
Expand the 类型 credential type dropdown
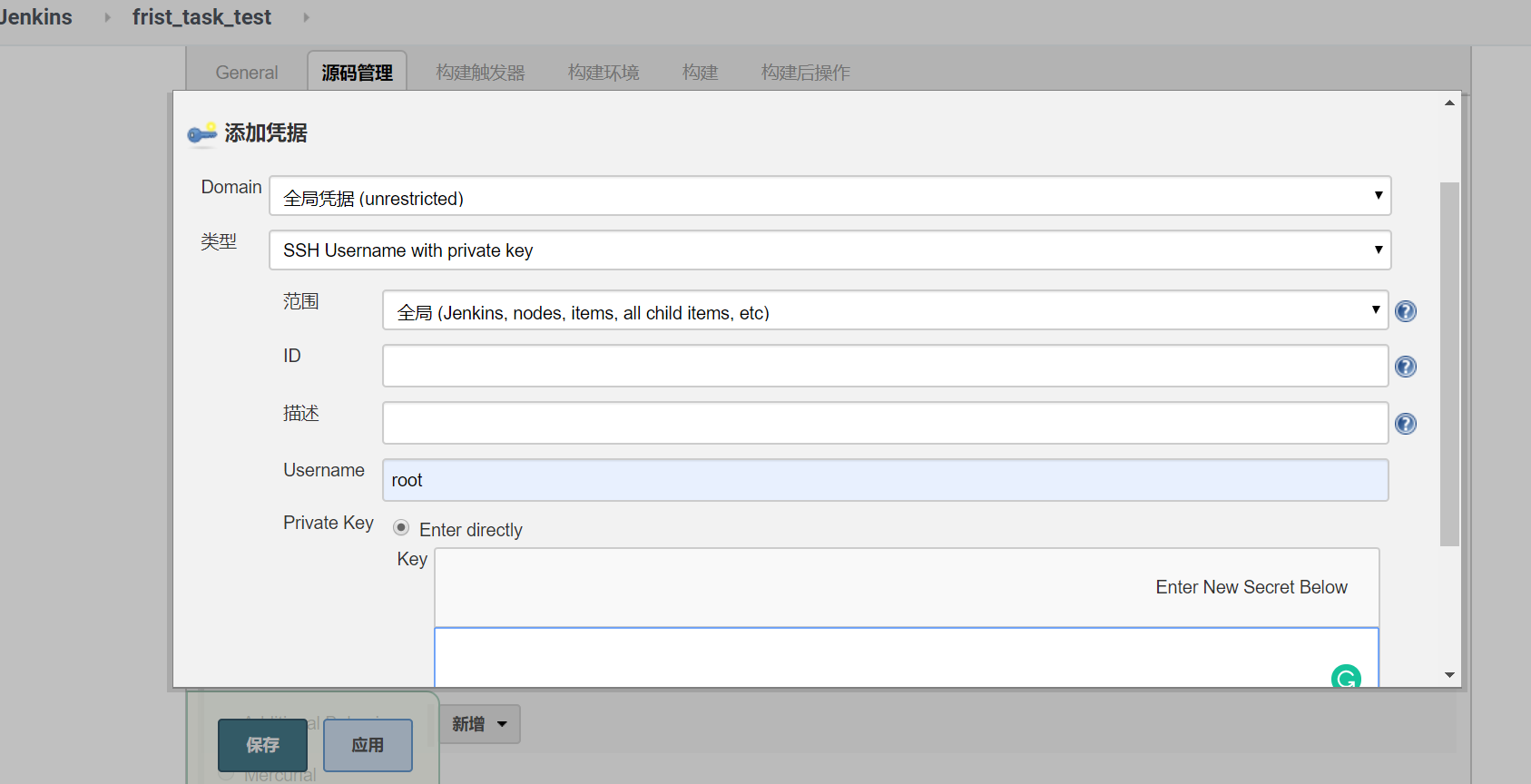click(829, 250)
